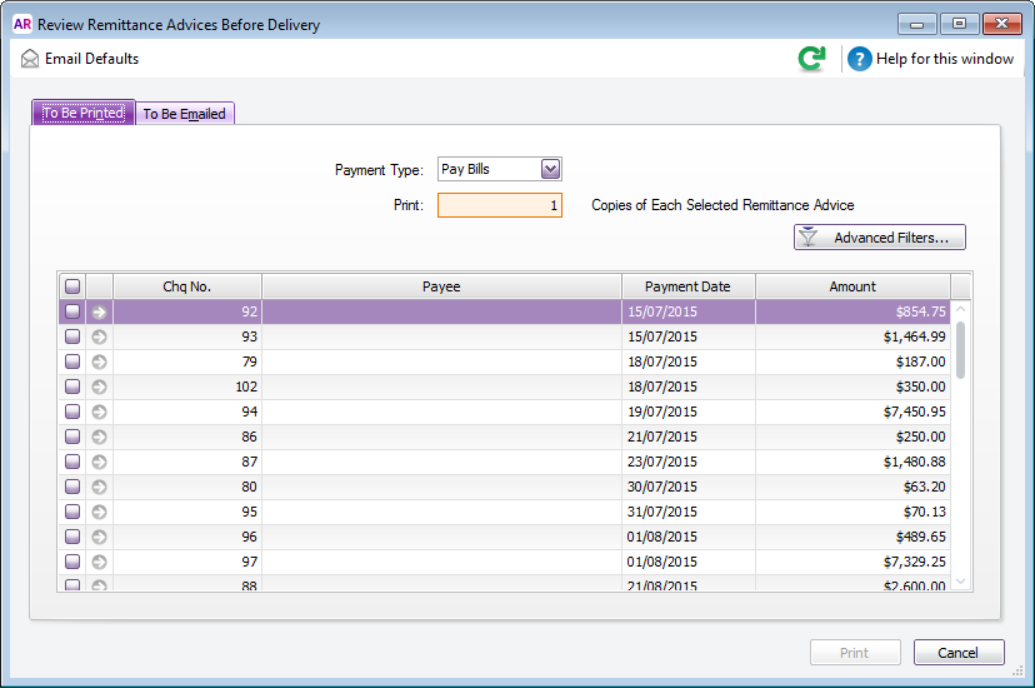Sort by the Amount column header

(852, 287)
